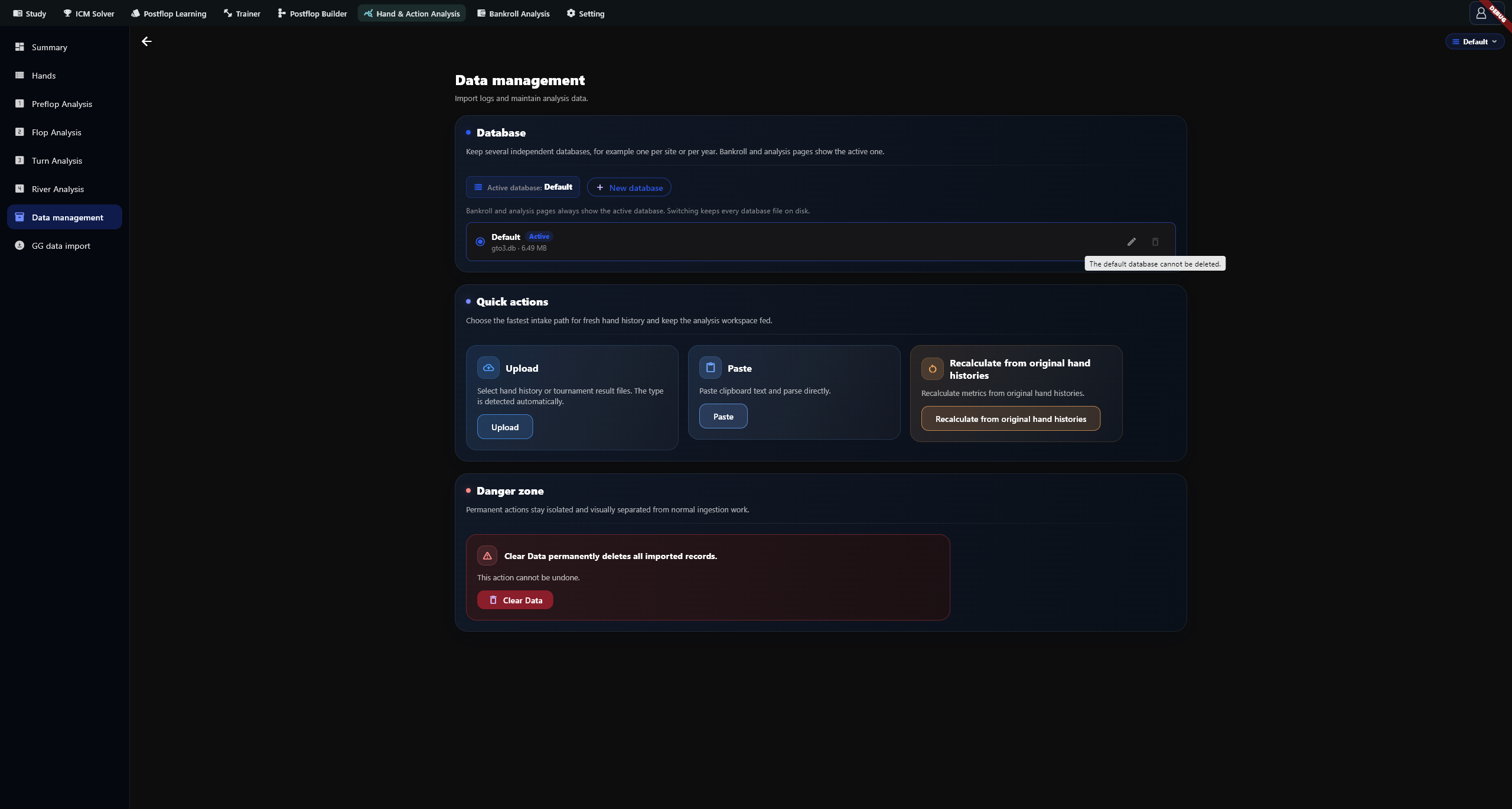The width and height of the screenshot is (1512, 809).
Task: Open Hands list in the sidebar
Action: 64,75
